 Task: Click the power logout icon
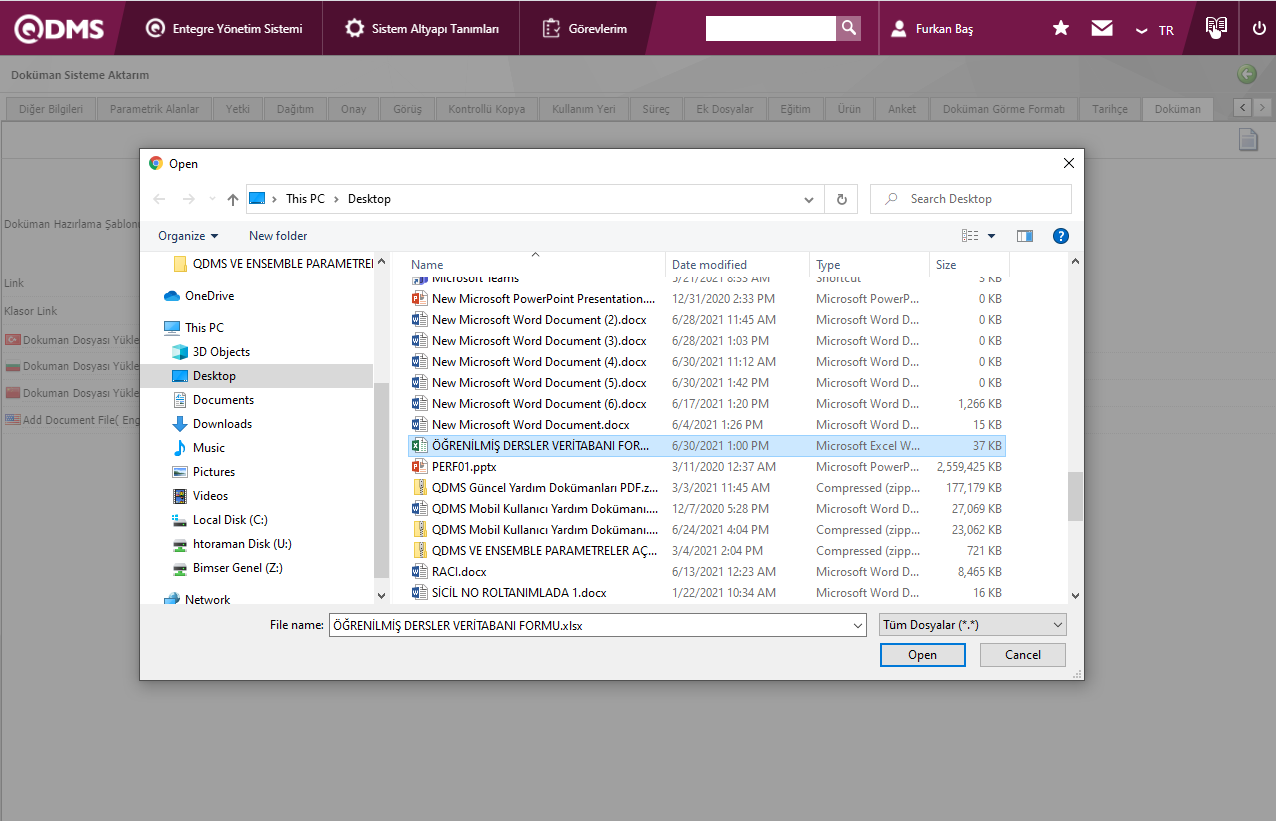1259,29
